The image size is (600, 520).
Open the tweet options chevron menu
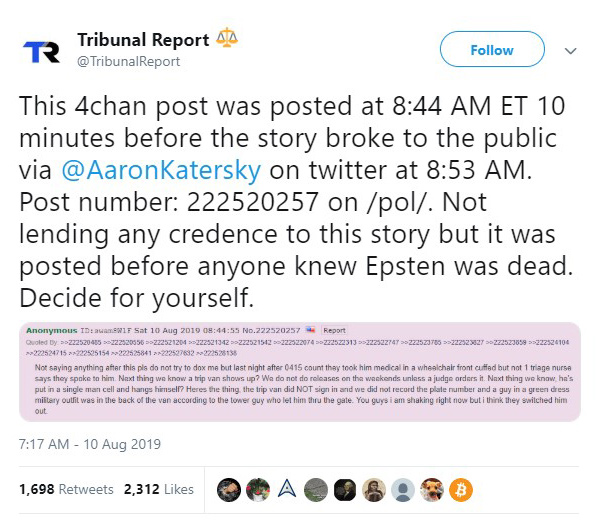(x=571, y=49)
